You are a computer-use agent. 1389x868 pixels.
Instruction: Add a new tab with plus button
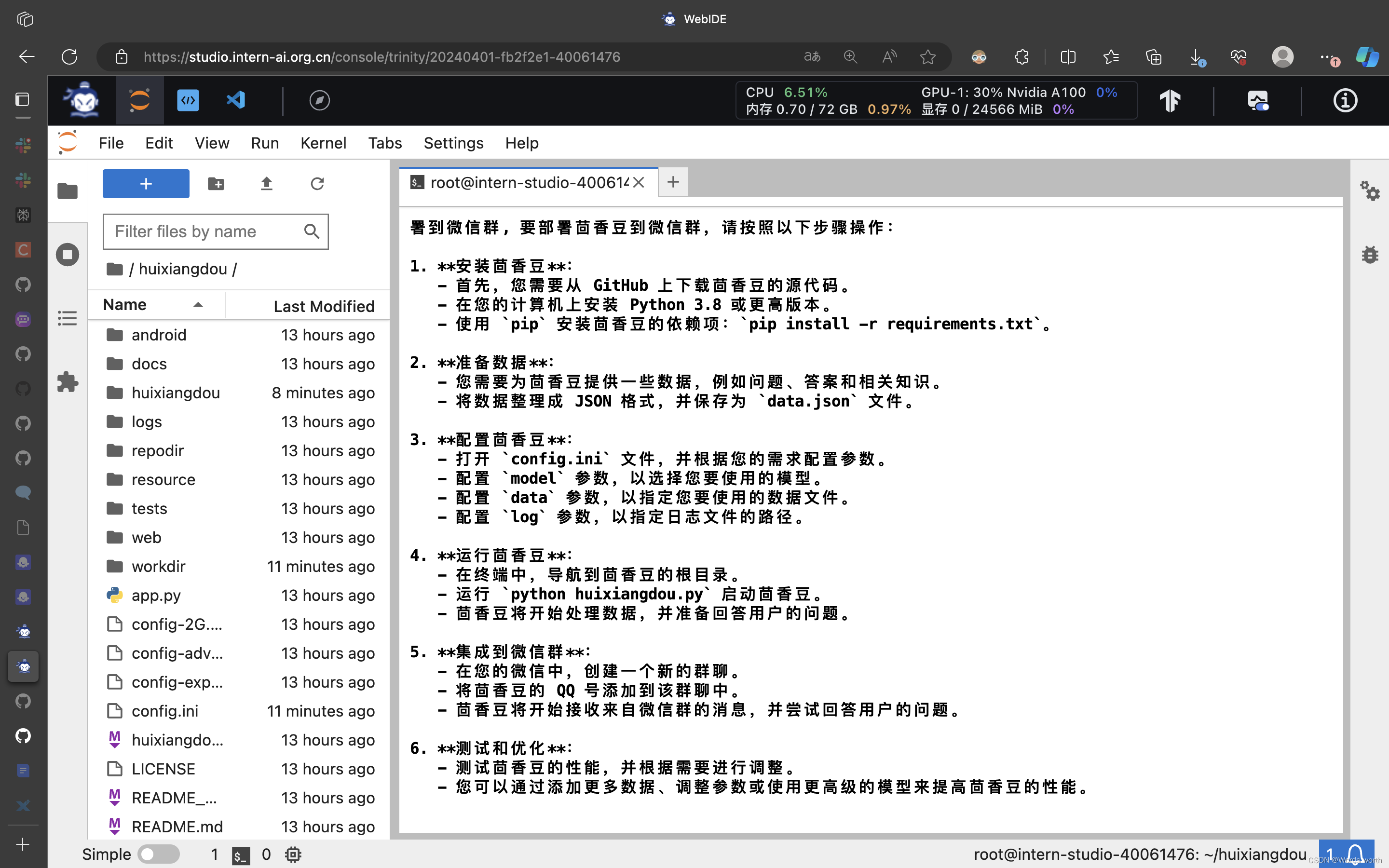click(673, 183)
